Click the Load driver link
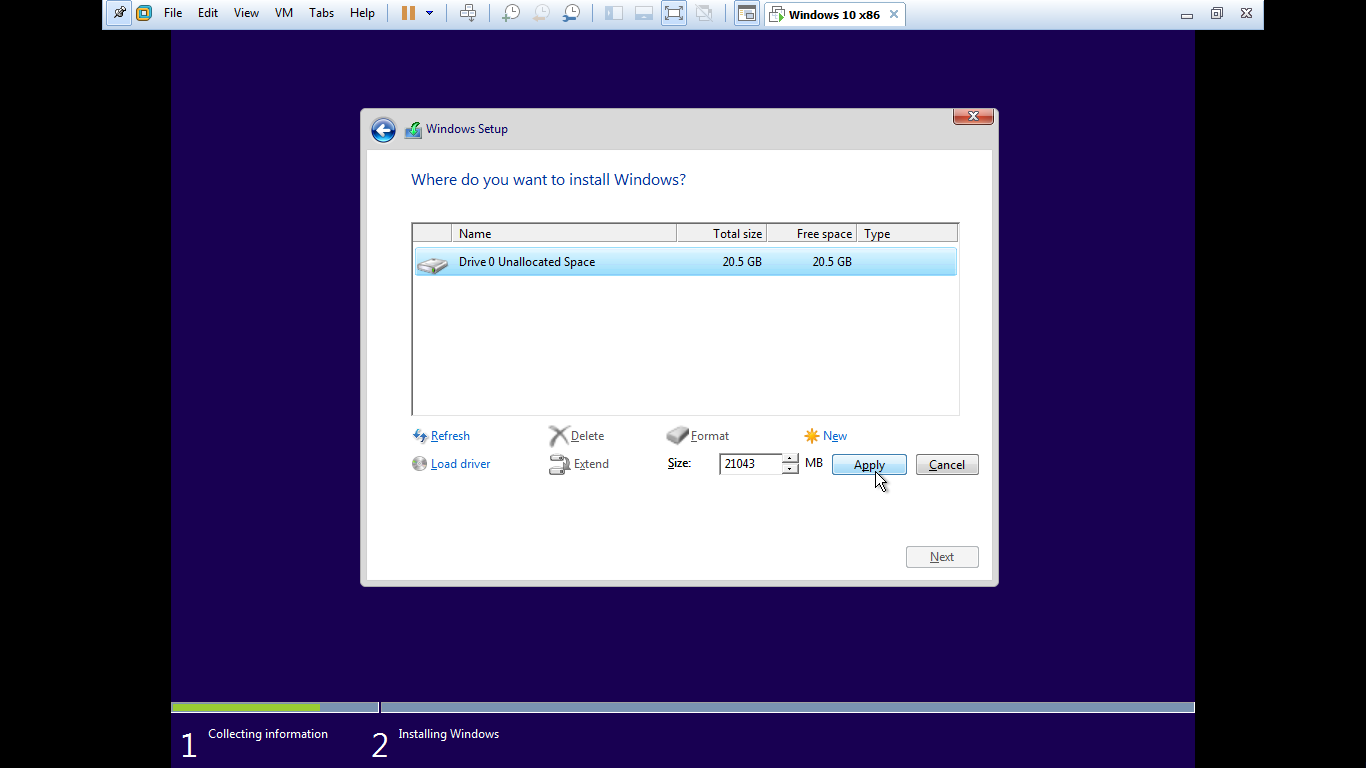Image resolution: width=1366 pixels, height=768 pixels. pyautogui.click(x=460, y=464)
